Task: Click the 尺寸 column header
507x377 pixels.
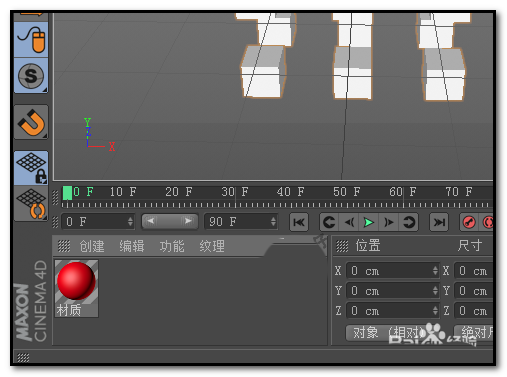Action: coord(470,246)
